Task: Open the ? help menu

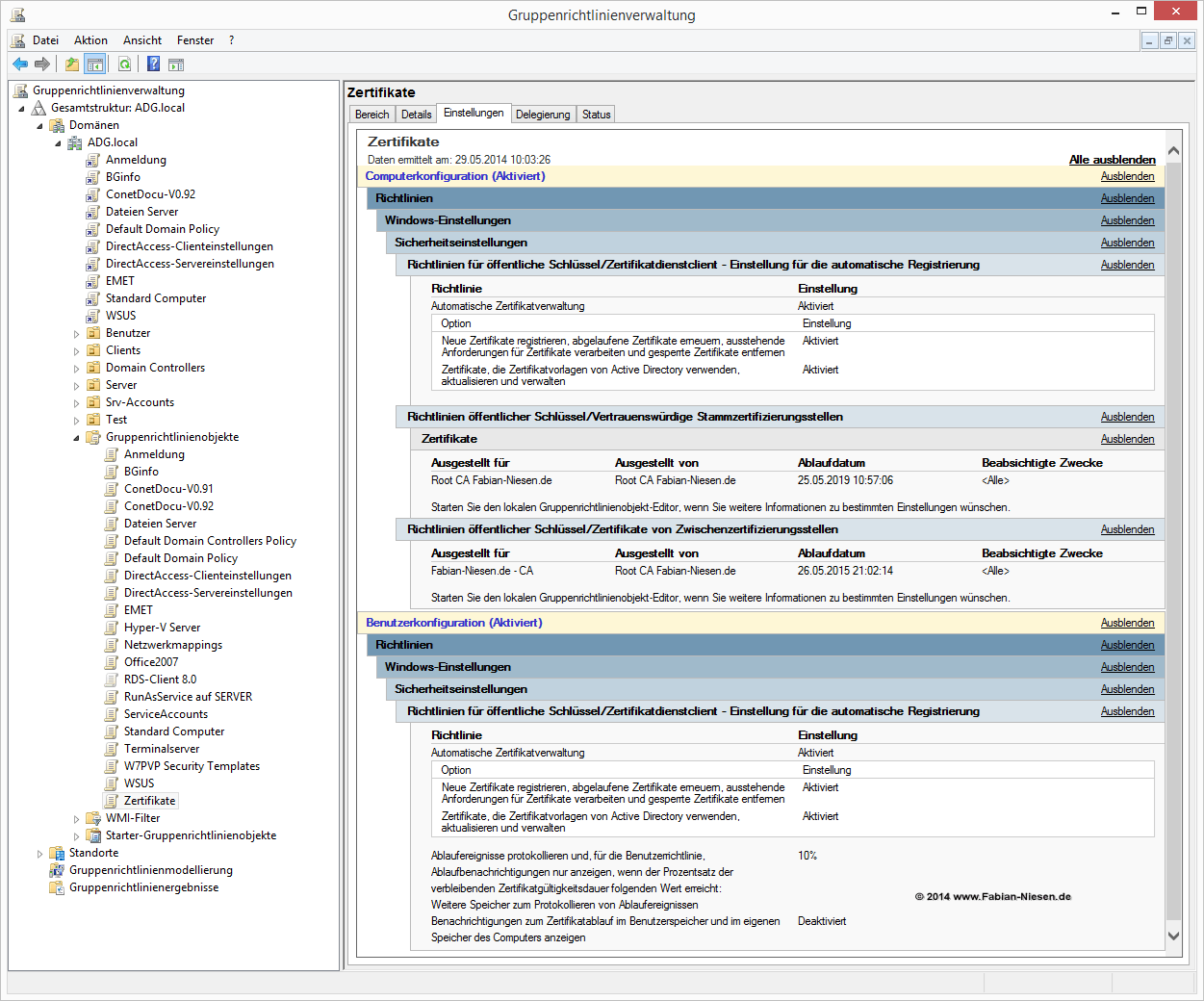Action: (x=231, y=40)
